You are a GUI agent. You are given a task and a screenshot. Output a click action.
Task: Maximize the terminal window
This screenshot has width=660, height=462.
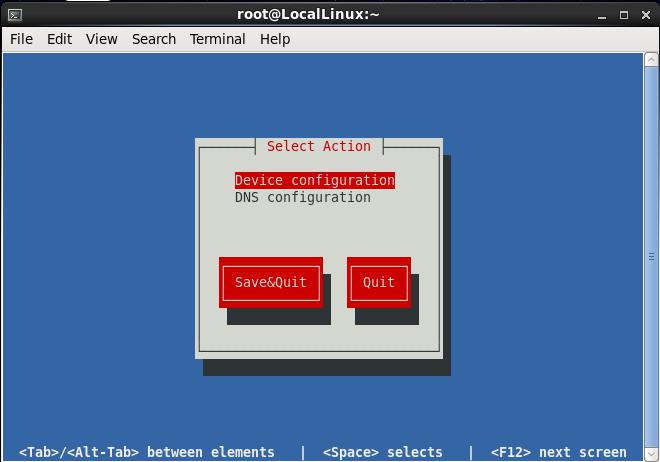(x=624, y=16)
